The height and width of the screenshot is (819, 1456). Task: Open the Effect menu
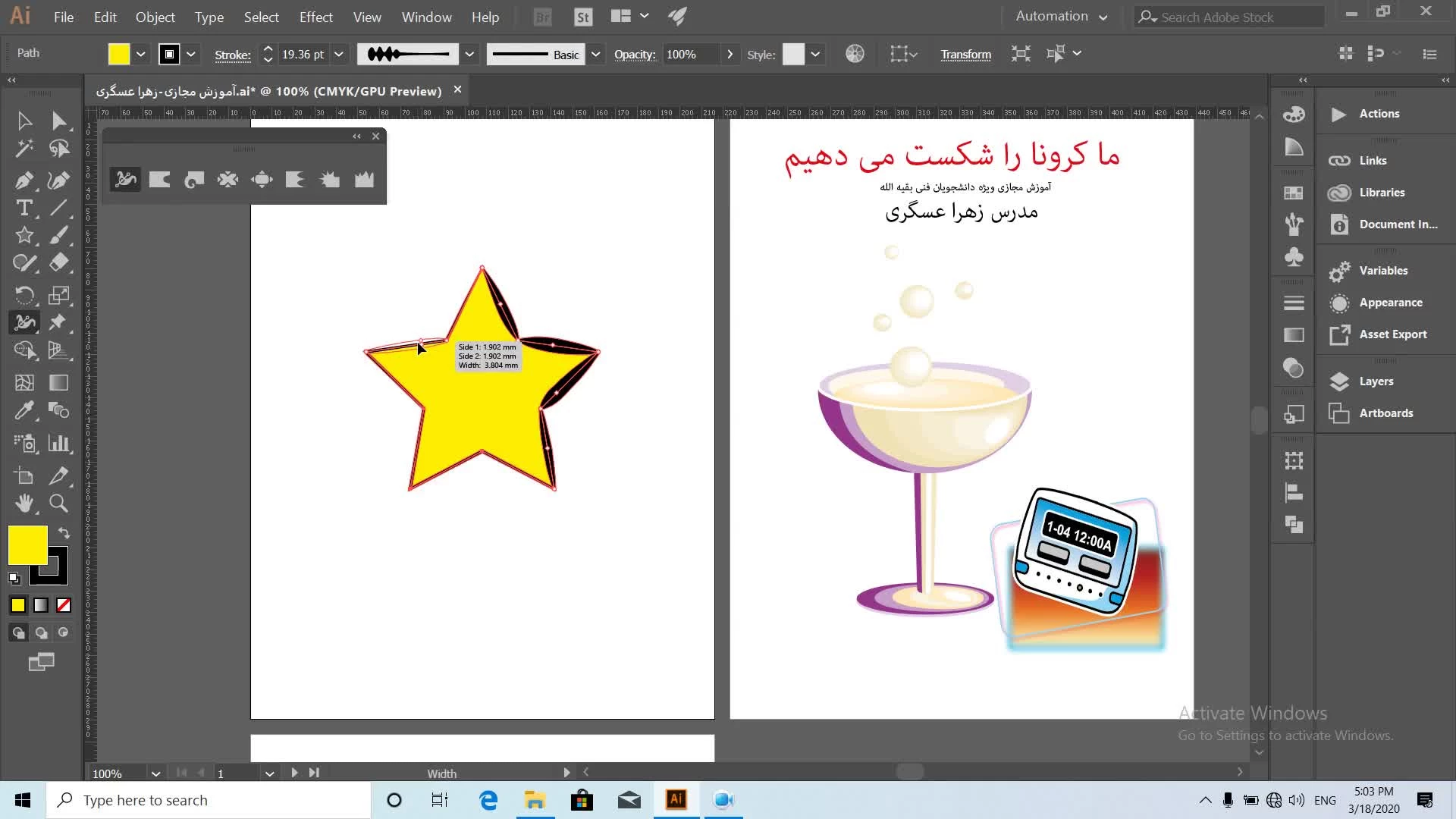point(315,17)
